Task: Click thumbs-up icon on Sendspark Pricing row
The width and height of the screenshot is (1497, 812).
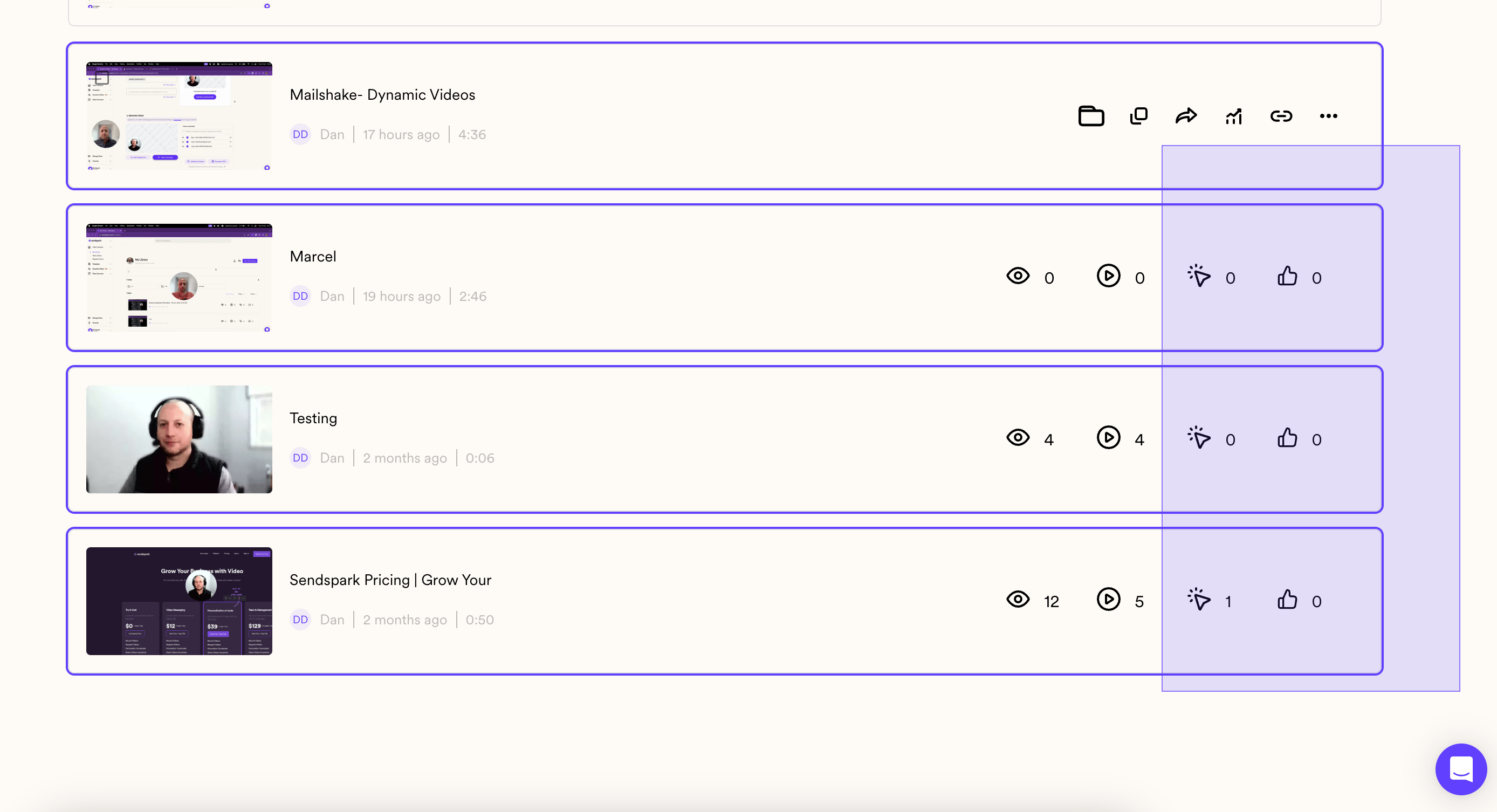Action: (x=1287, y=598)
